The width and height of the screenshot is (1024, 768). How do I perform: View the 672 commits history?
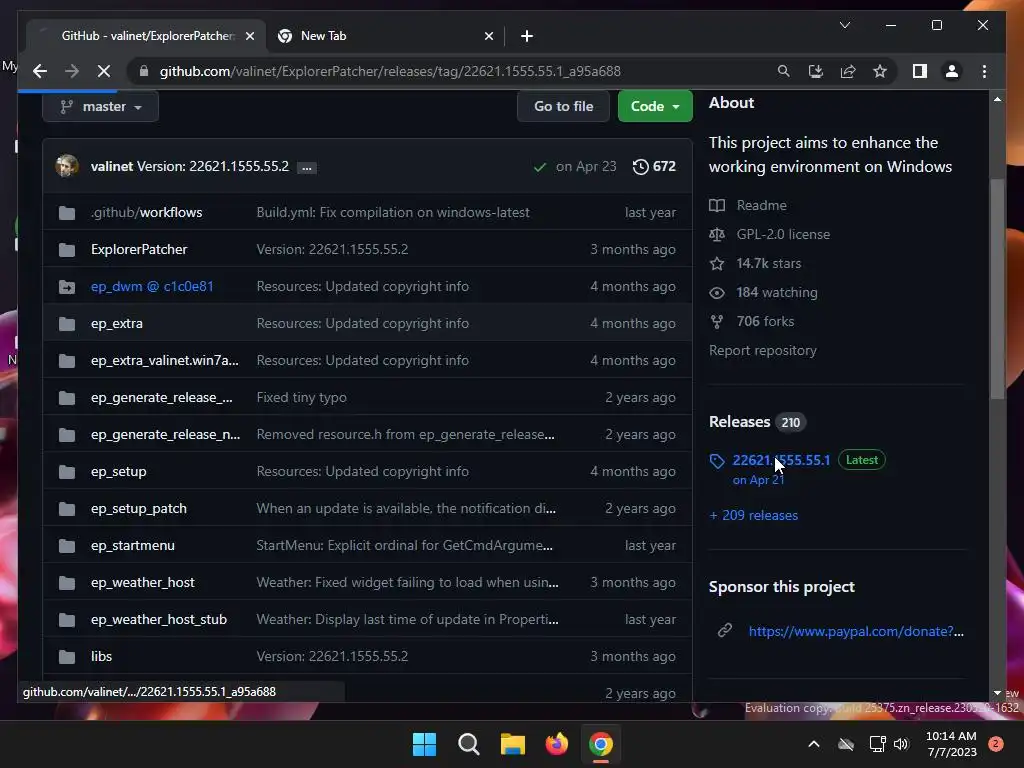pos(654,167)
